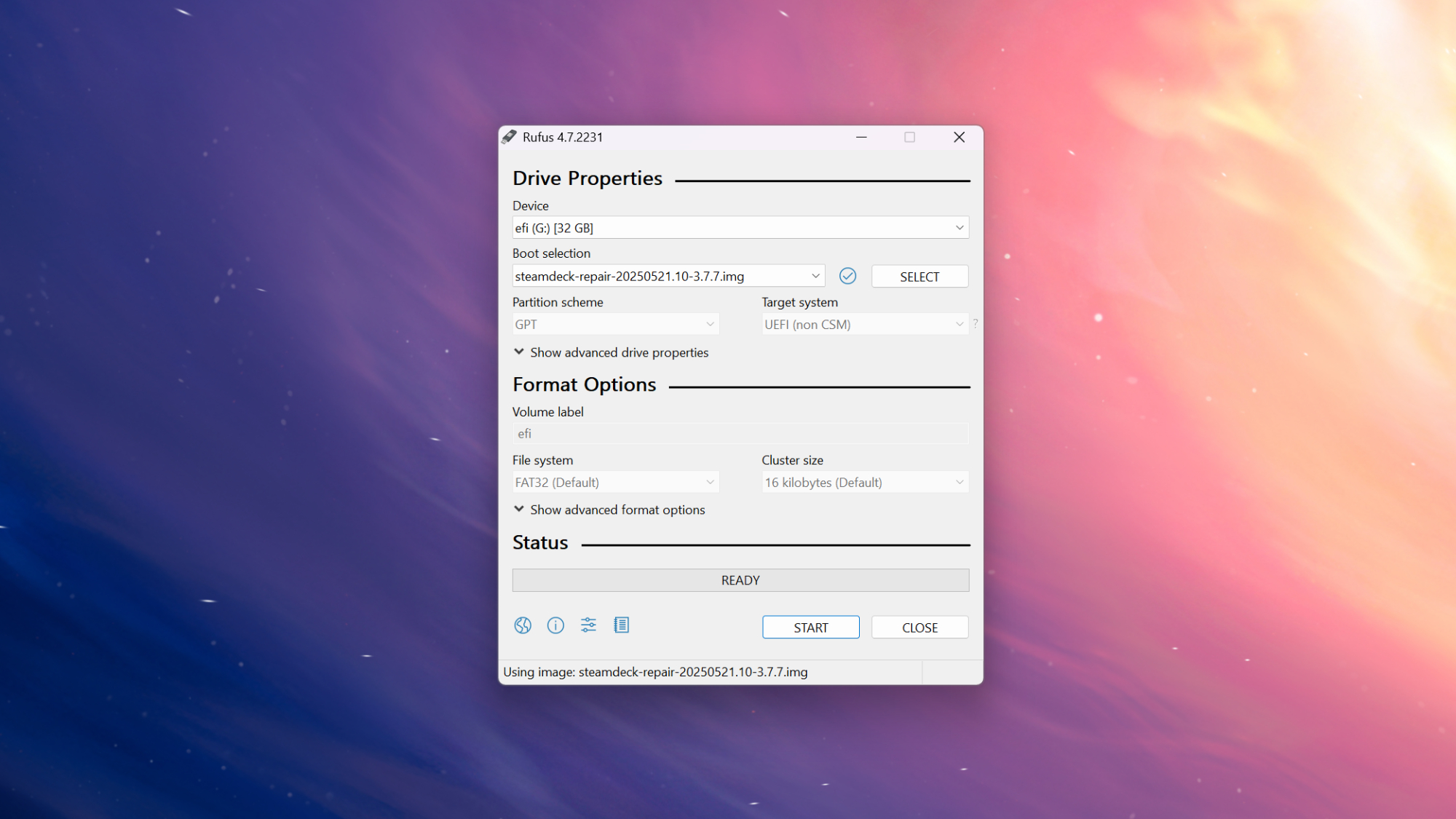Click the Volume label field
The image size is (1456, 819).
click(x=740, y=434)
